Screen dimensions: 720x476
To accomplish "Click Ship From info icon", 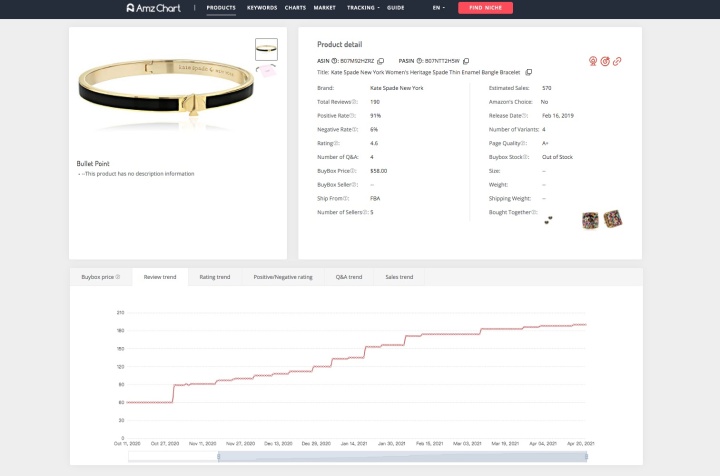I will coord(346,198).
